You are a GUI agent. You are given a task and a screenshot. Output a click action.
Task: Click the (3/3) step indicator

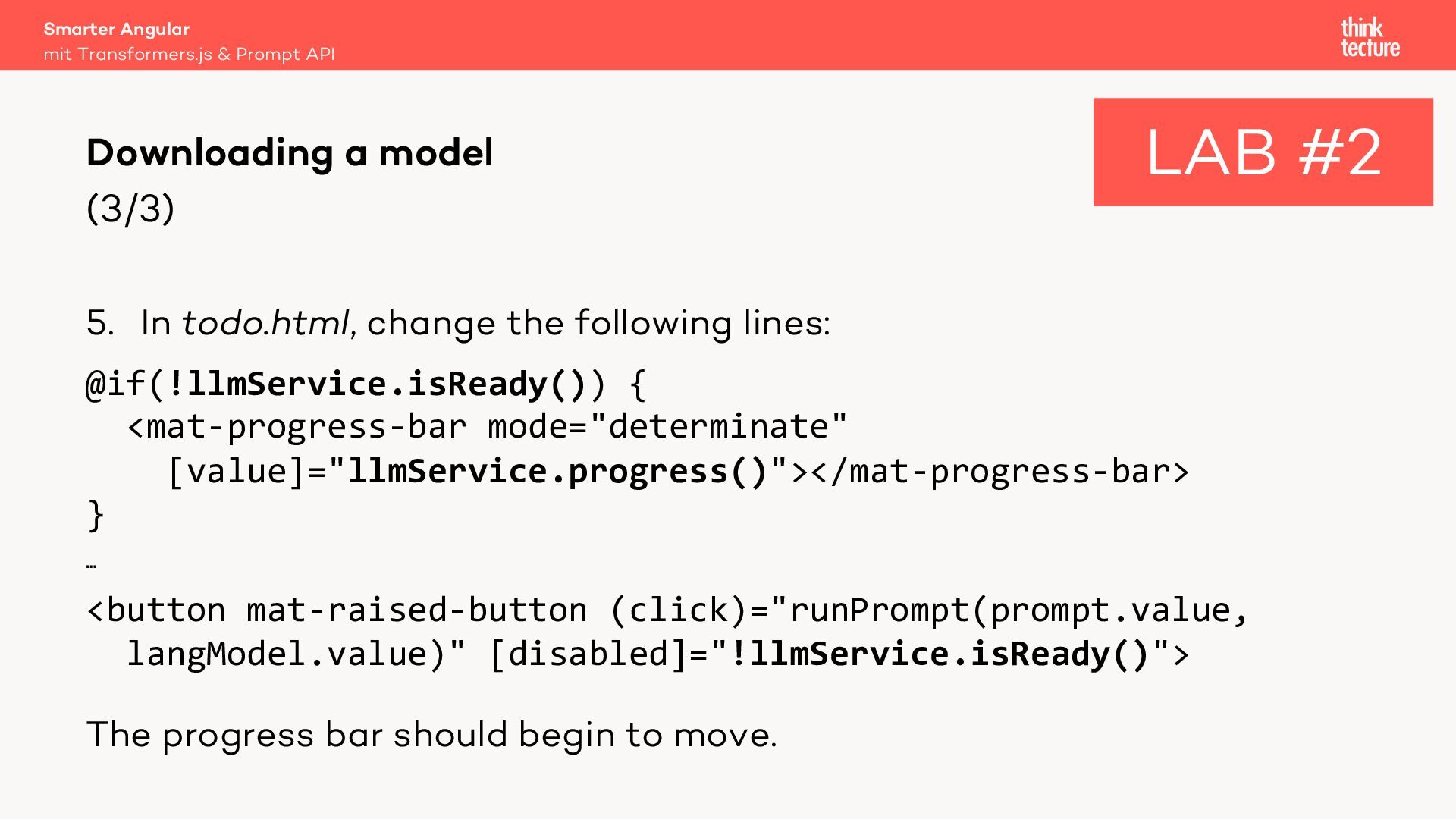[130, 209]
